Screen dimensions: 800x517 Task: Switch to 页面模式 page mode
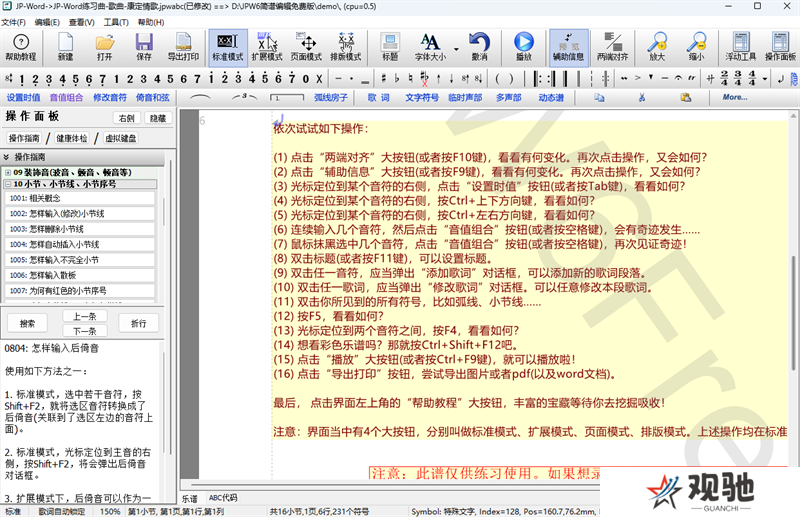click(306, 47)
